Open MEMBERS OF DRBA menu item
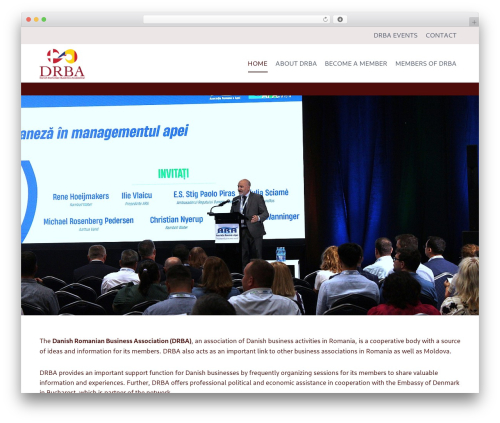 (x=426, y=64)
